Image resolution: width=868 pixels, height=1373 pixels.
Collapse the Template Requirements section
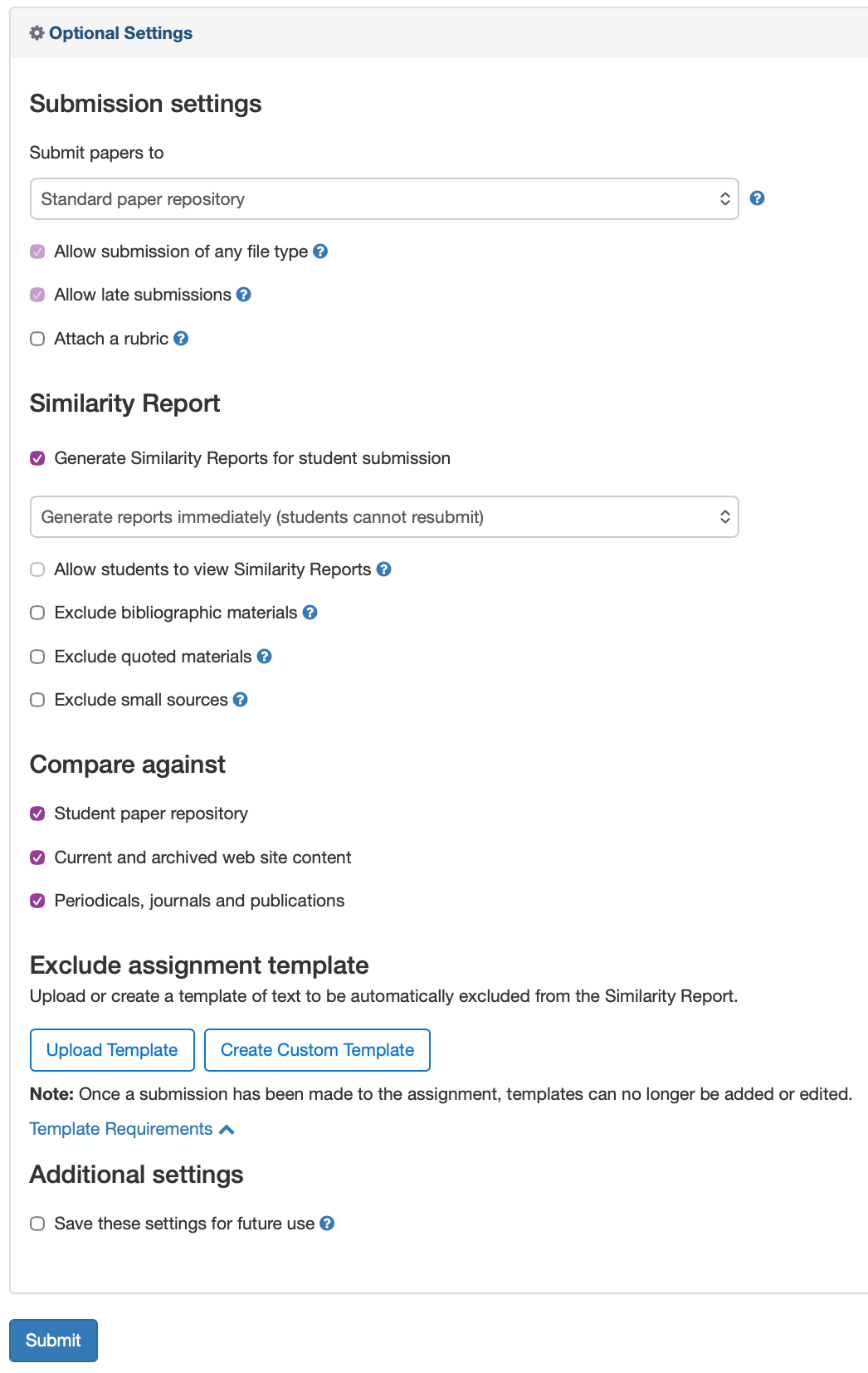tap(132, 1129)
